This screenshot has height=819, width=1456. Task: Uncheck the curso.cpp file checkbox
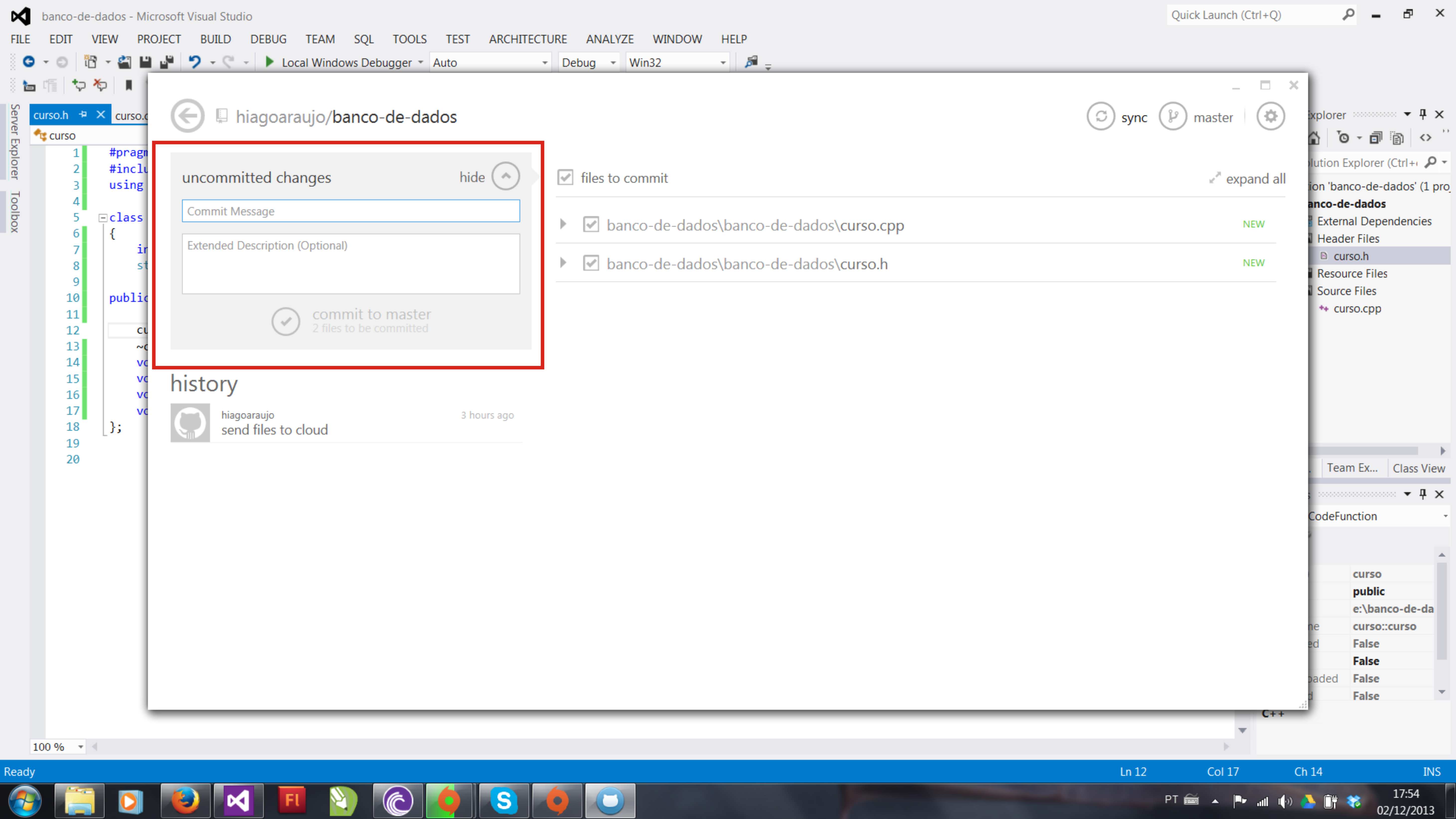[x=591, y=224]
